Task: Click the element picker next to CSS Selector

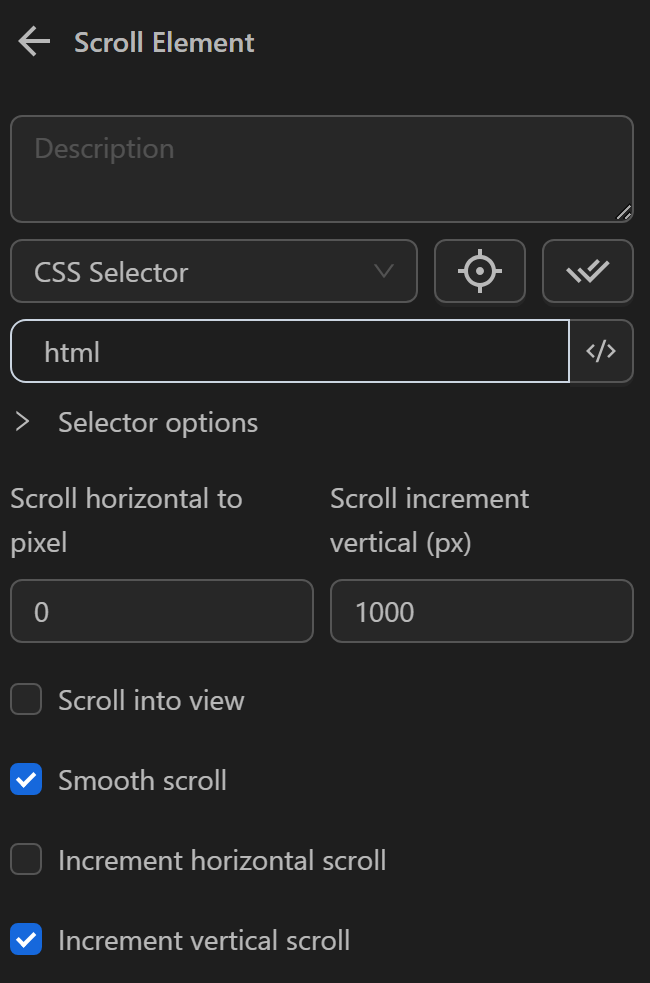Action: coord(479,271)
